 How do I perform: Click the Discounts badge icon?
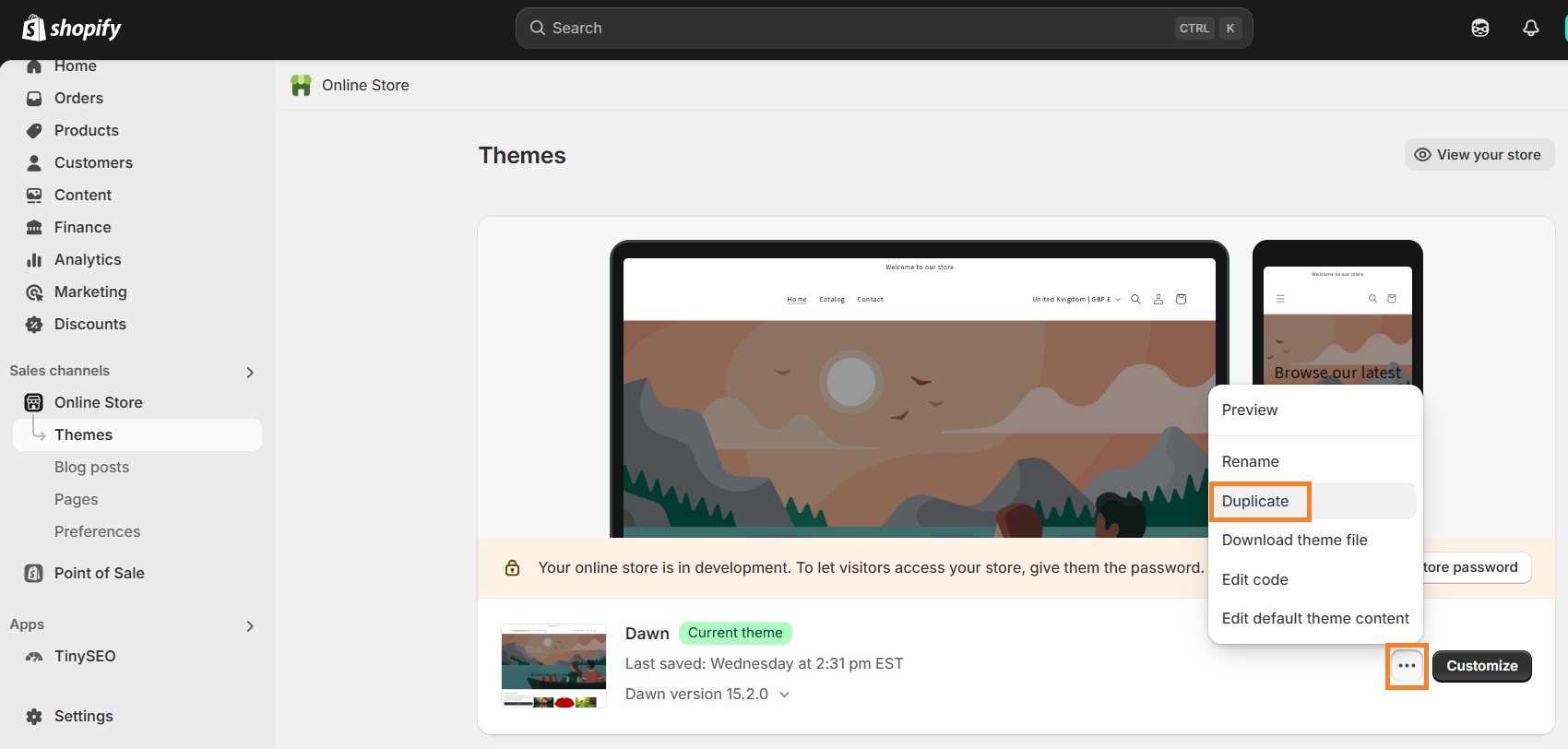tap(34, 325)
